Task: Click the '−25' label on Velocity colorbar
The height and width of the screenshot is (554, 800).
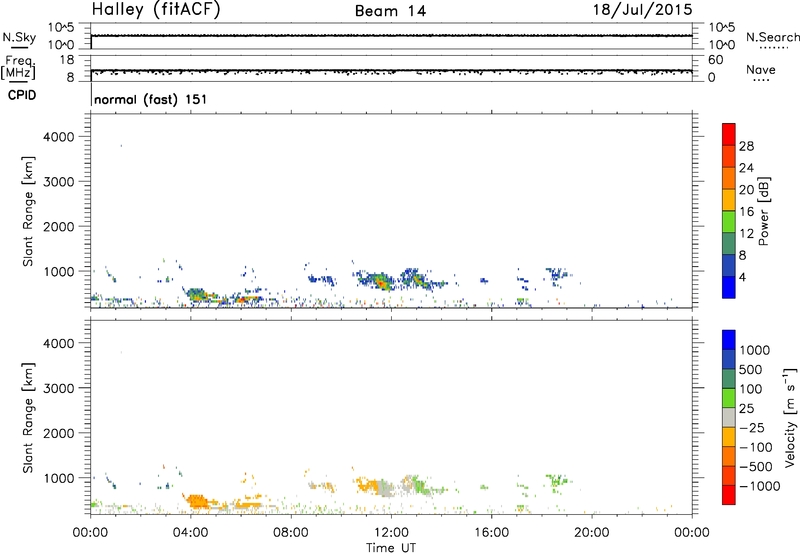Action: (752, 427)
